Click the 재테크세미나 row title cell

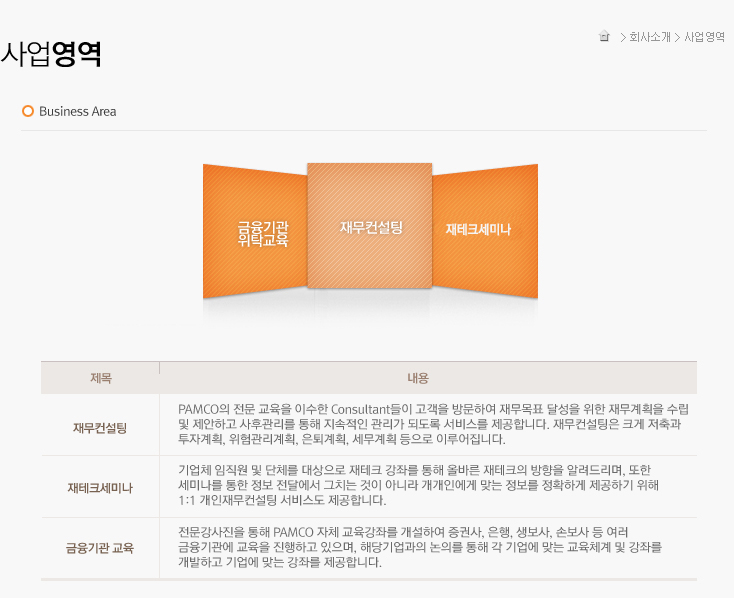[100, 488]
